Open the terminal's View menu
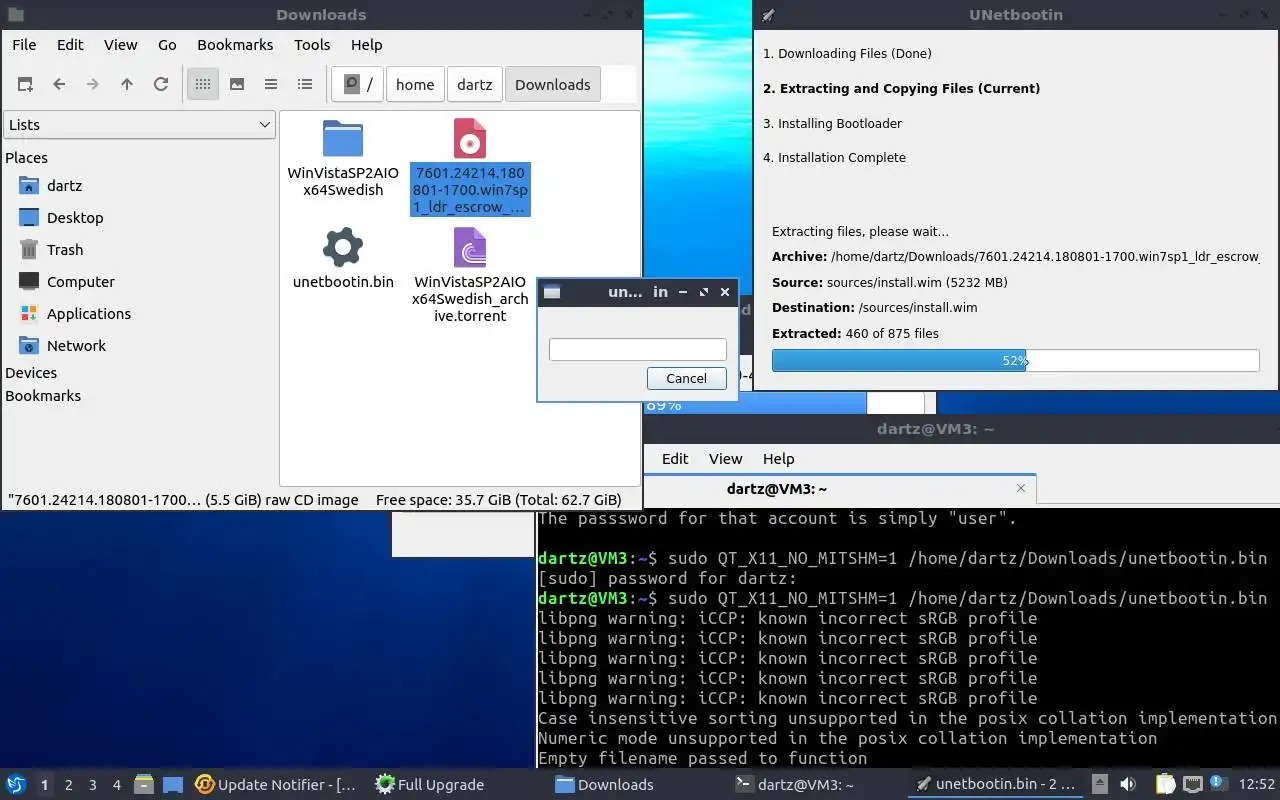1280x800 pixels. click(x=725, y=459)
